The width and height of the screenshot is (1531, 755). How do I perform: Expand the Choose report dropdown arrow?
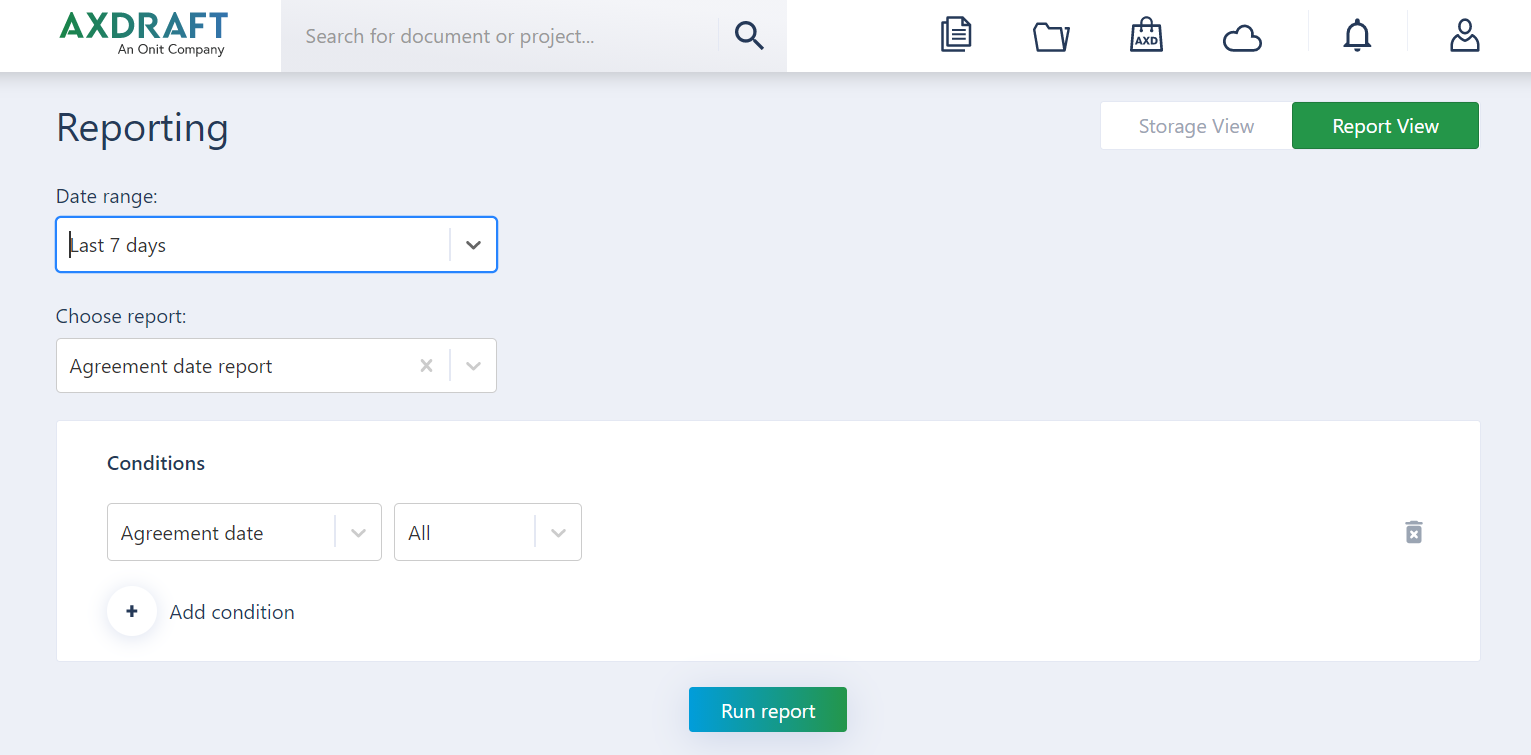(473, 366)
